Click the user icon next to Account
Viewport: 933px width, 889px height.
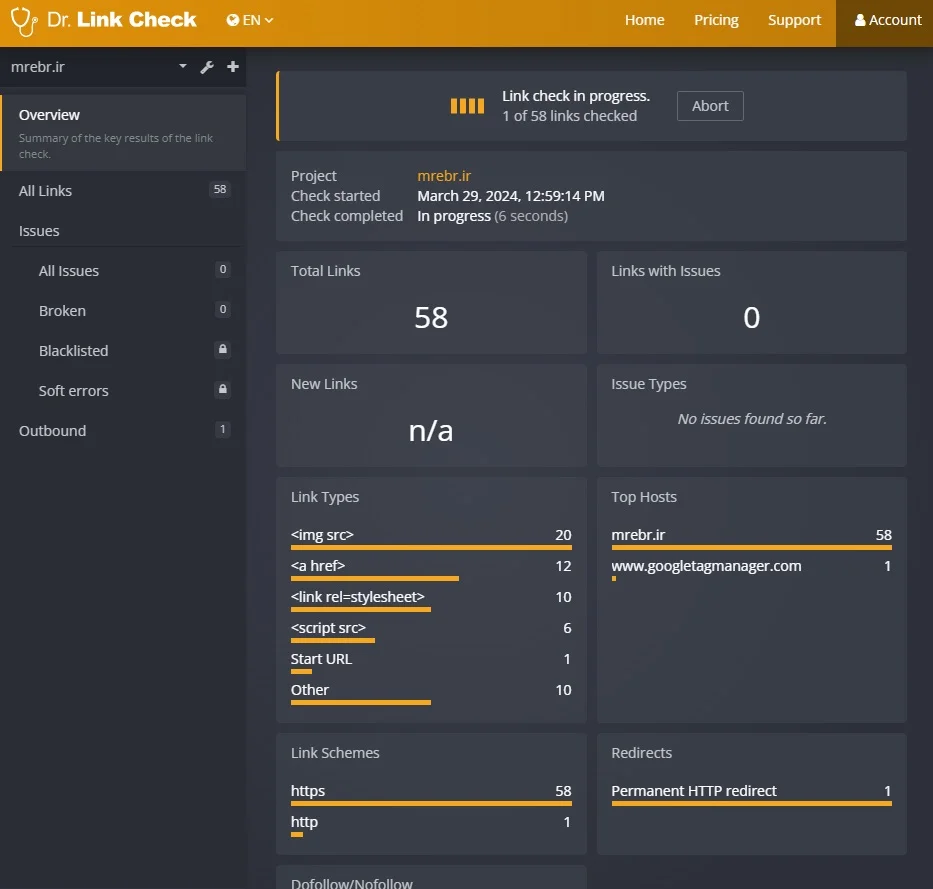[860, 20]
